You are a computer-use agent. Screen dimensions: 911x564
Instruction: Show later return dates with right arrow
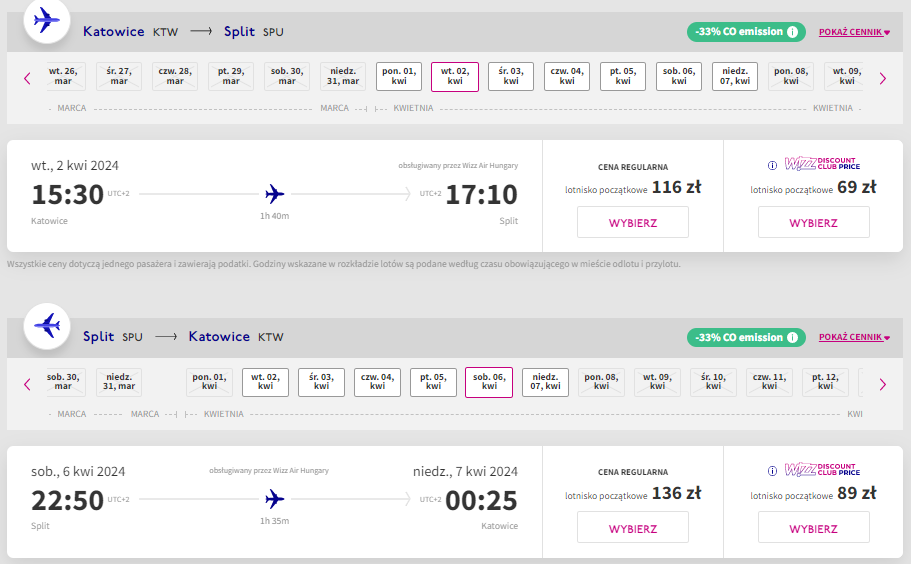click(883, 384)
